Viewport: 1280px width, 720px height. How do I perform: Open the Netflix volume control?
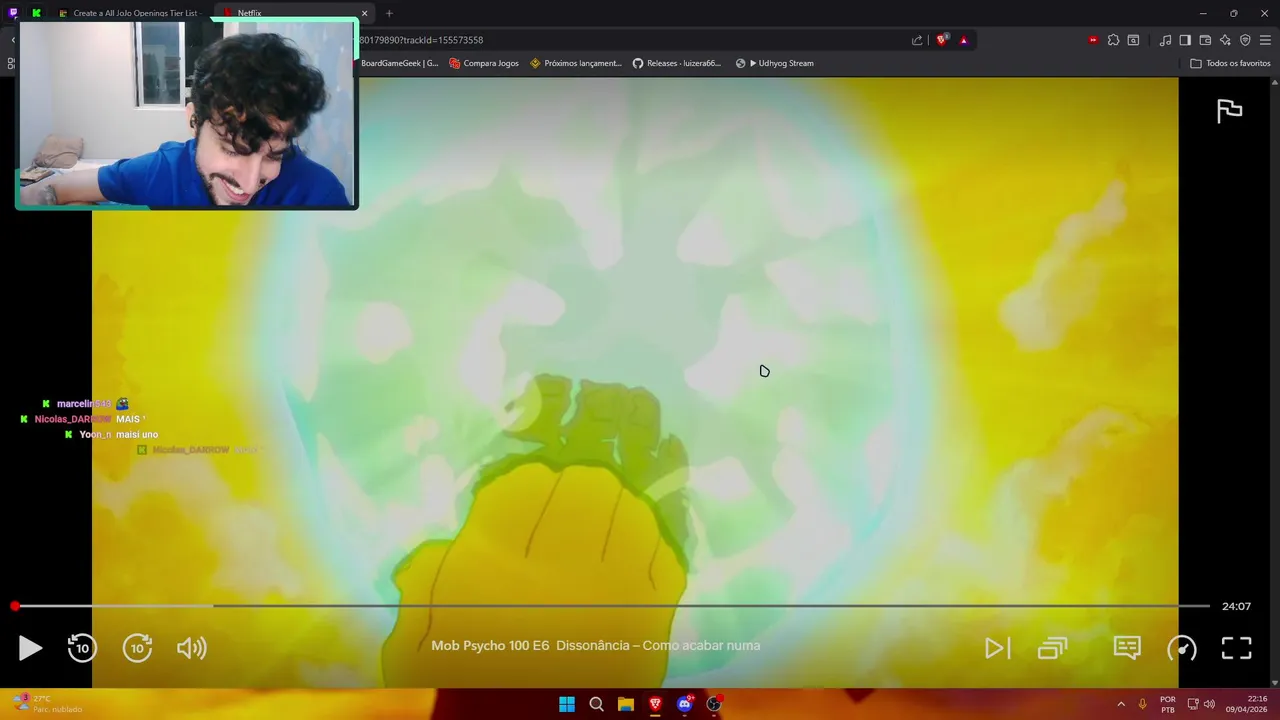pyautogui.click(x=191, y=648)
